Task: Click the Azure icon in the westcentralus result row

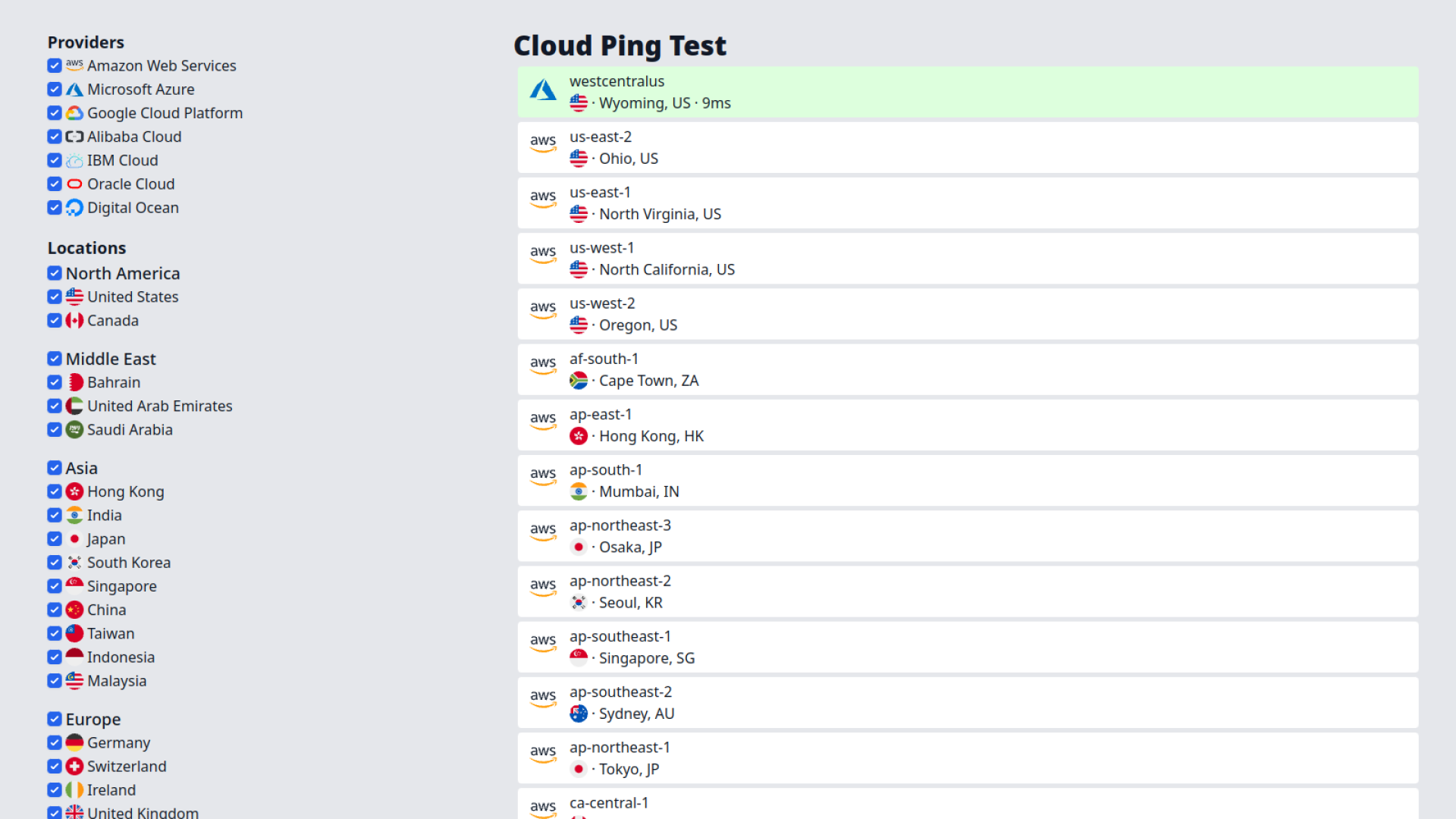Action: coord(543,90)
